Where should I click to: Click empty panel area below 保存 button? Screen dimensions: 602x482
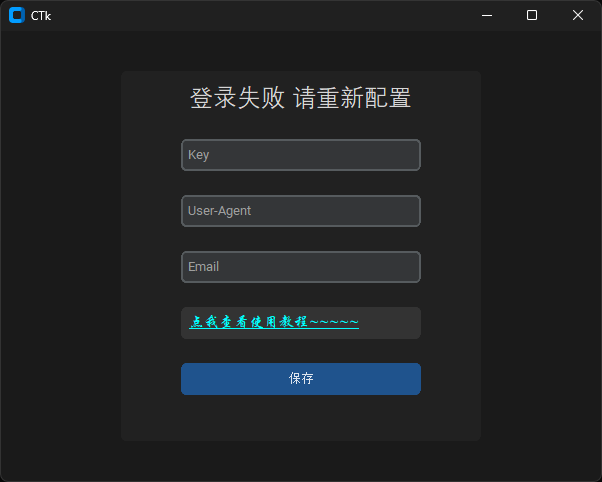[300, 418]
